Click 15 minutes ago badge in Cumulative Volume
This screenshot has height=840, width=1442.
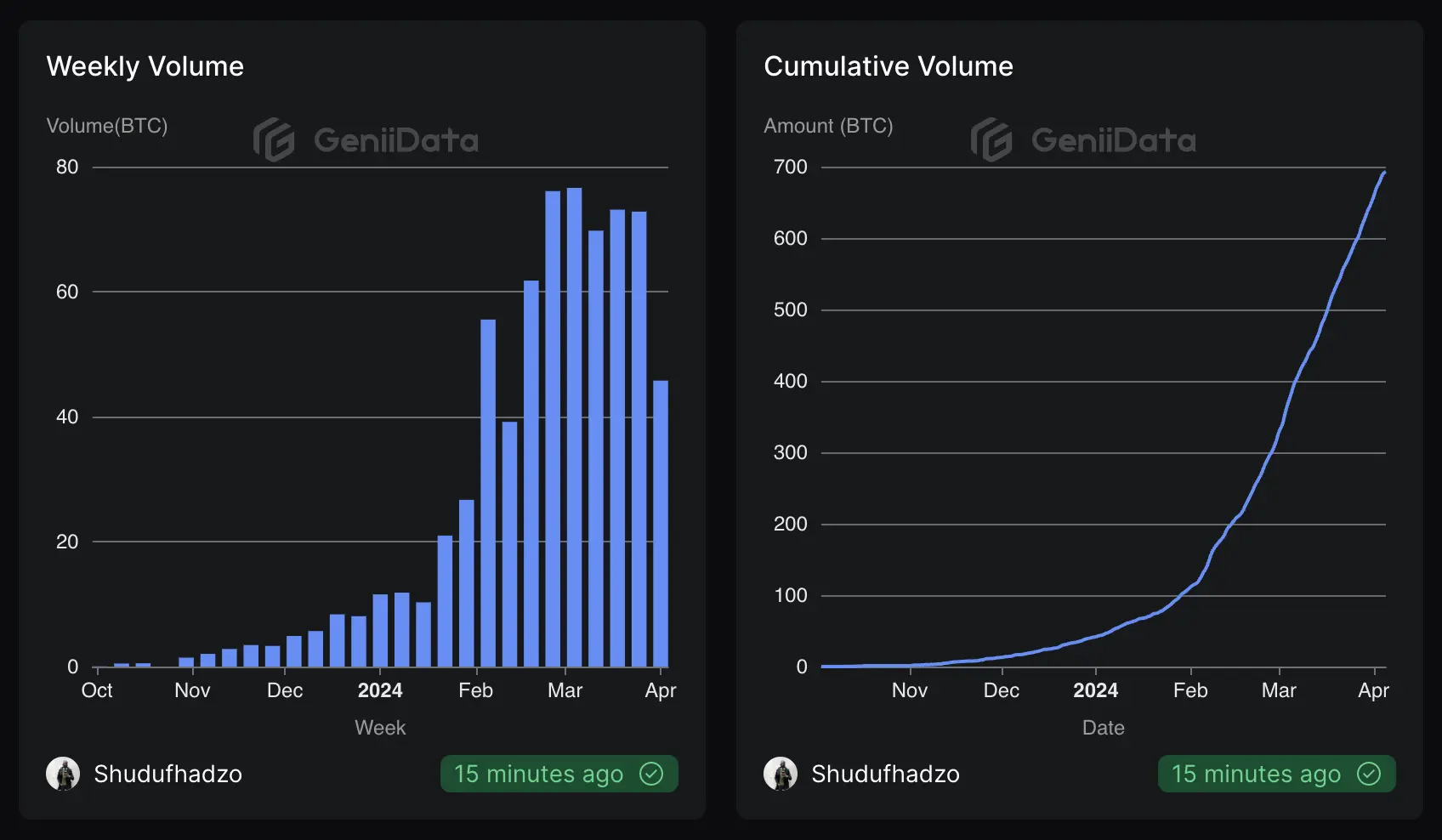pos(1277,774)
